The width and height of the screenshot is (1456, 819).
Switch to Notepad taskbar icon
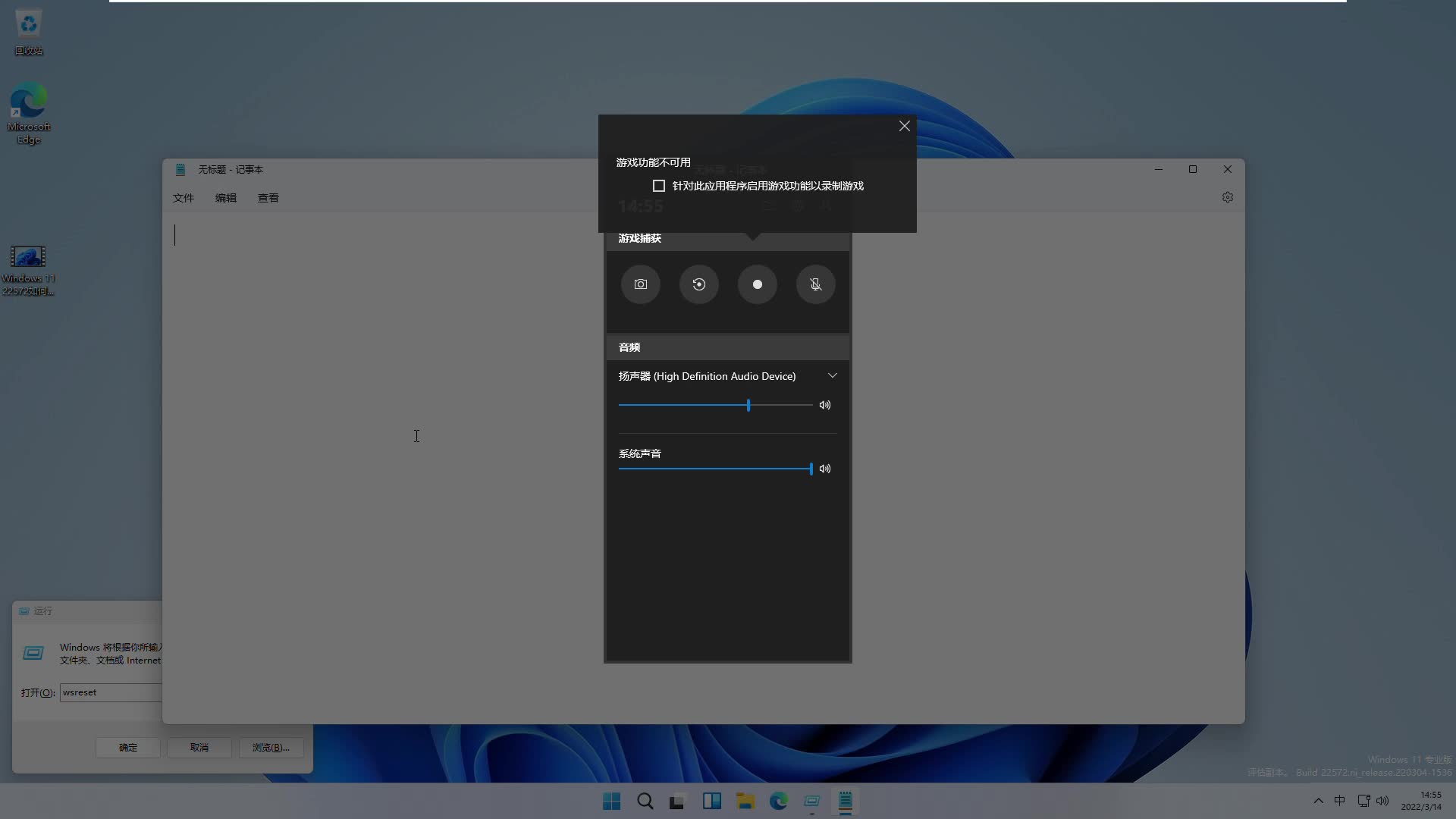click(x=846, y=802)
